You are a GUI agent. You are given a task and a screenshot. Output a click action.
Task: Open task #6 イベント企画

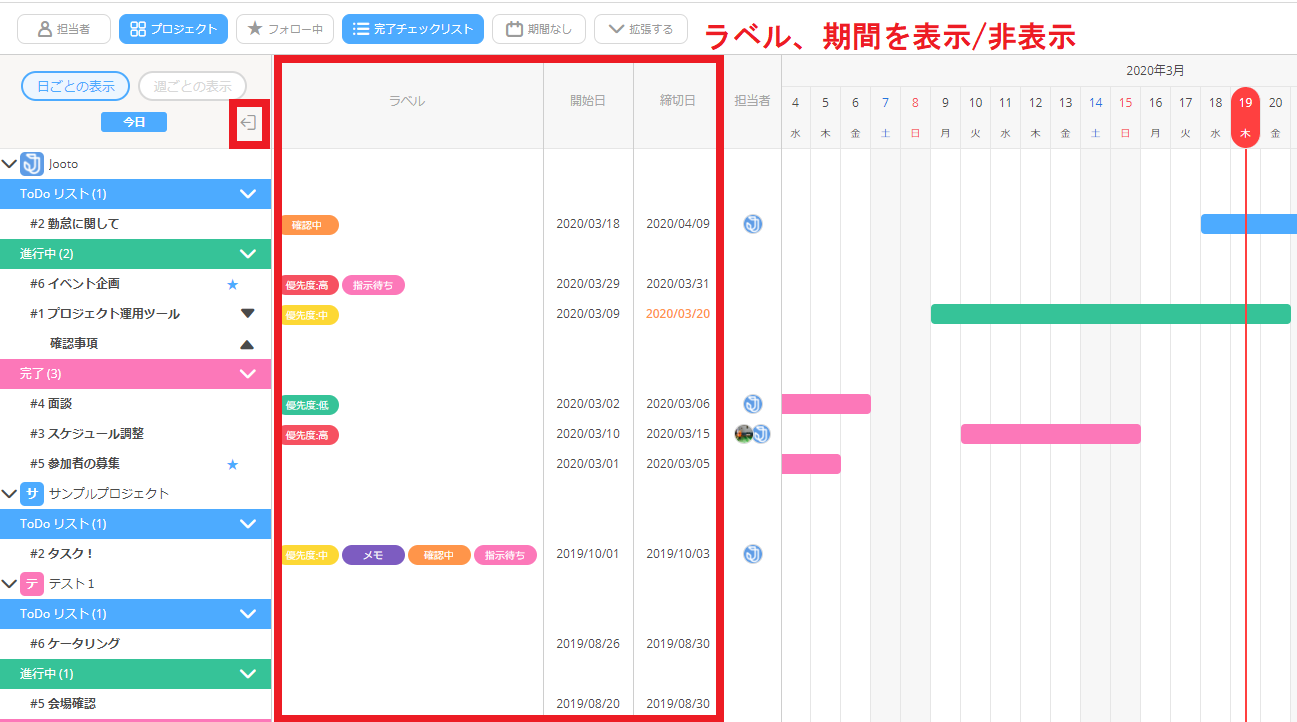75,284
